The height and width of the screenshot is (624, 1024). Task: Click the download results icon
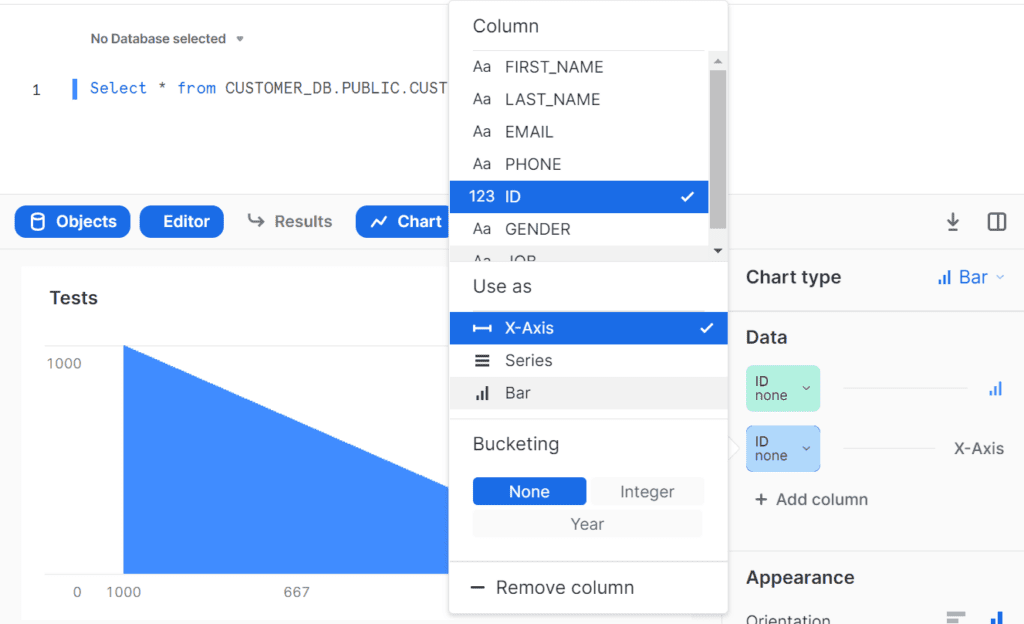(x=953, y=222)
